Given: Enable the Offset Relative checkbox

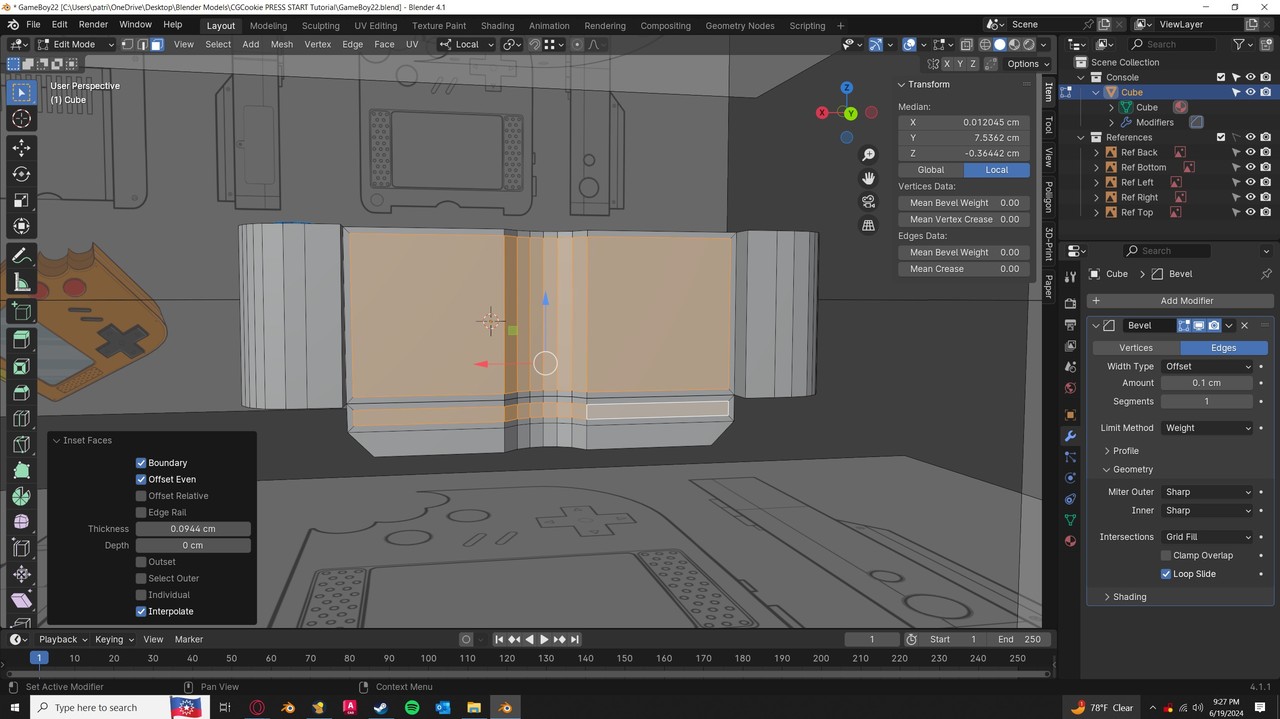Looking at the screenshot, I should point(141,496).
